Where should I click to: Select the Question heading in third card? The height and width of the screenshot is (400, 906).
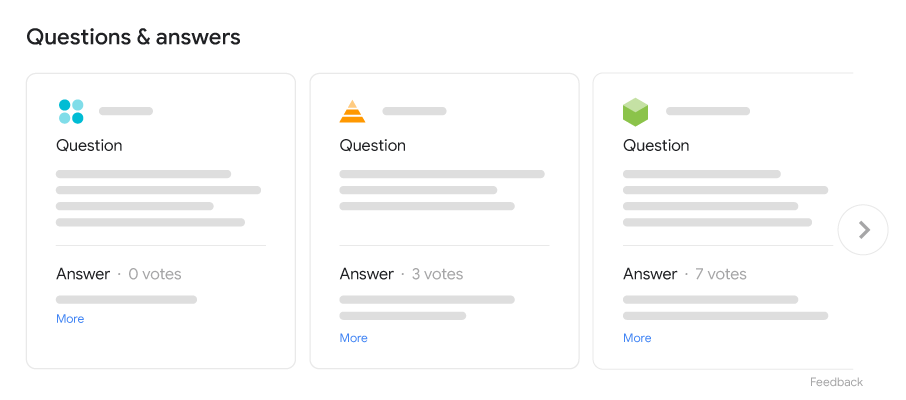click(656, 146)
